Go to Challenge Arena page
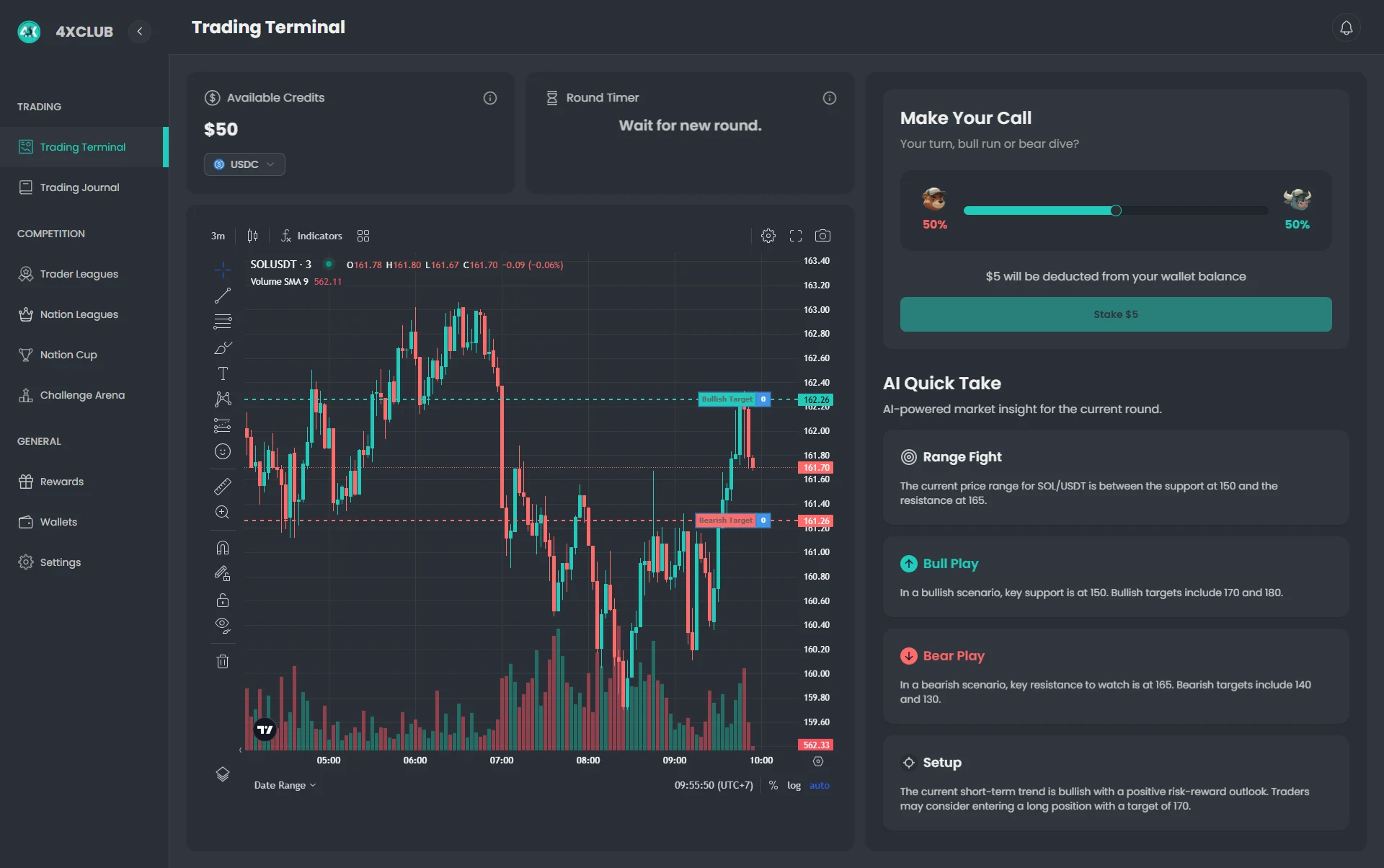The image size is (1384, 868). (x=82, y=395)
